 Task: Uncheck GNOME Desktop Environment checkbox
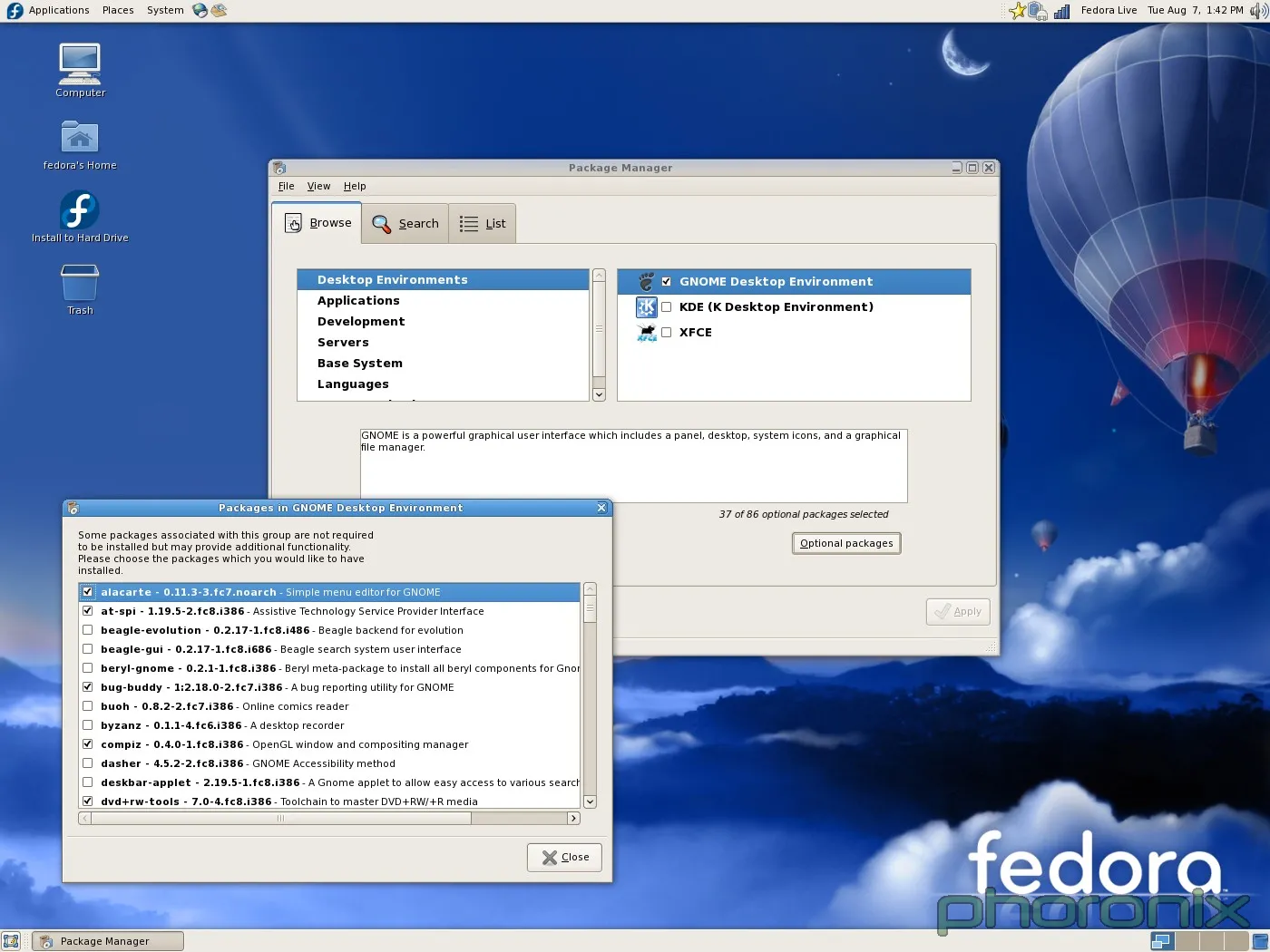666,282
